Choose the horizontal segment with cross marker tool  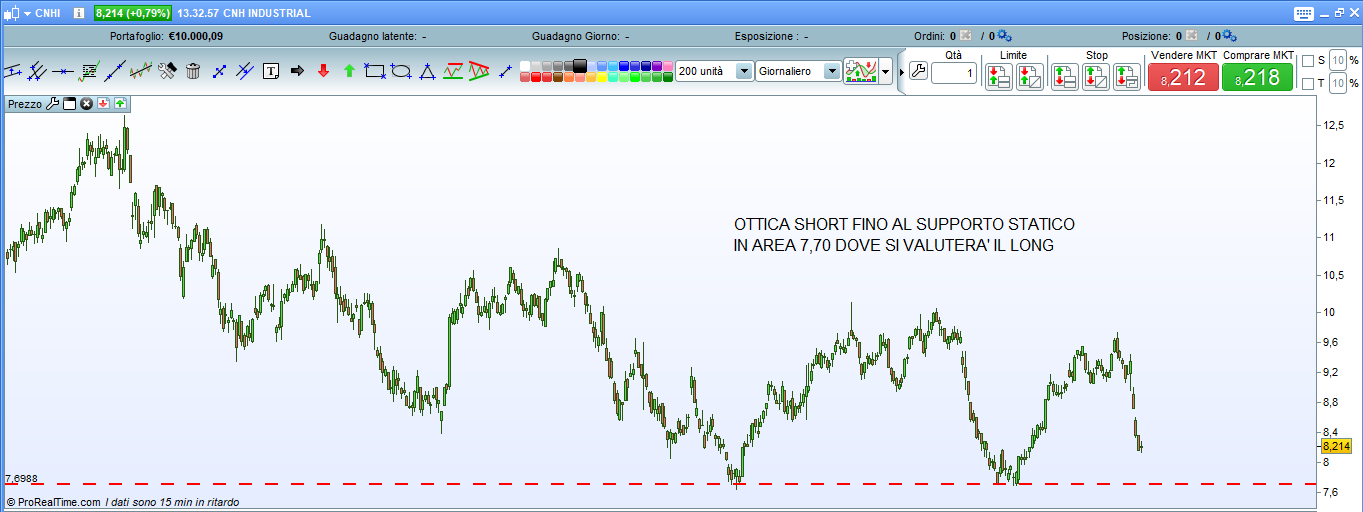[x=63, y=71]
